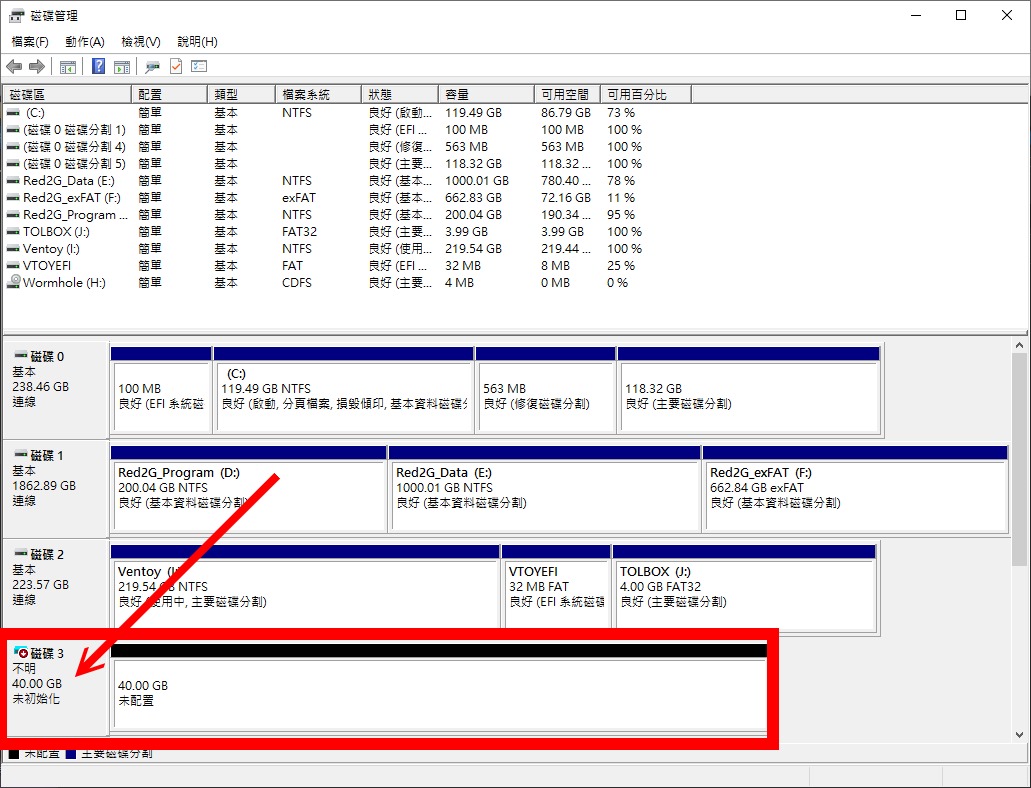Screen dimensions: 1031x788
Task: Toggle the show/hide console tree icon
Action: (68, 67)
